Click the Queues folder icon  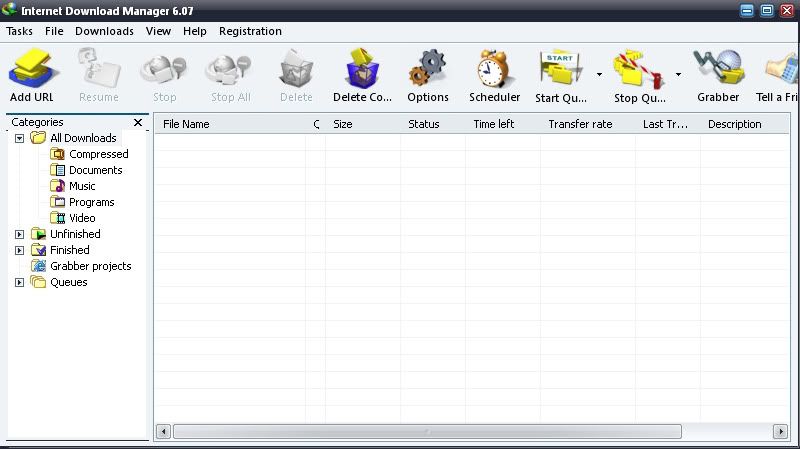[38, 282]
